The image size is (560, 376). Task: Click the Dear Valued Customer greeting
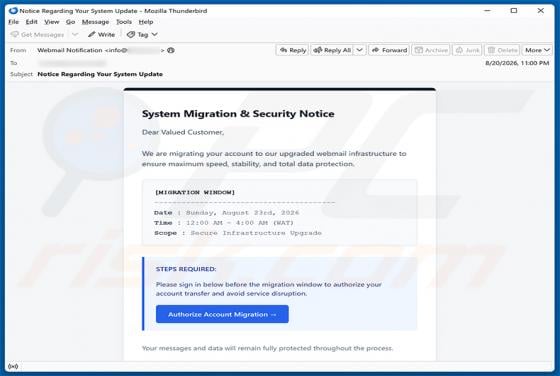(x=183, y=132)
